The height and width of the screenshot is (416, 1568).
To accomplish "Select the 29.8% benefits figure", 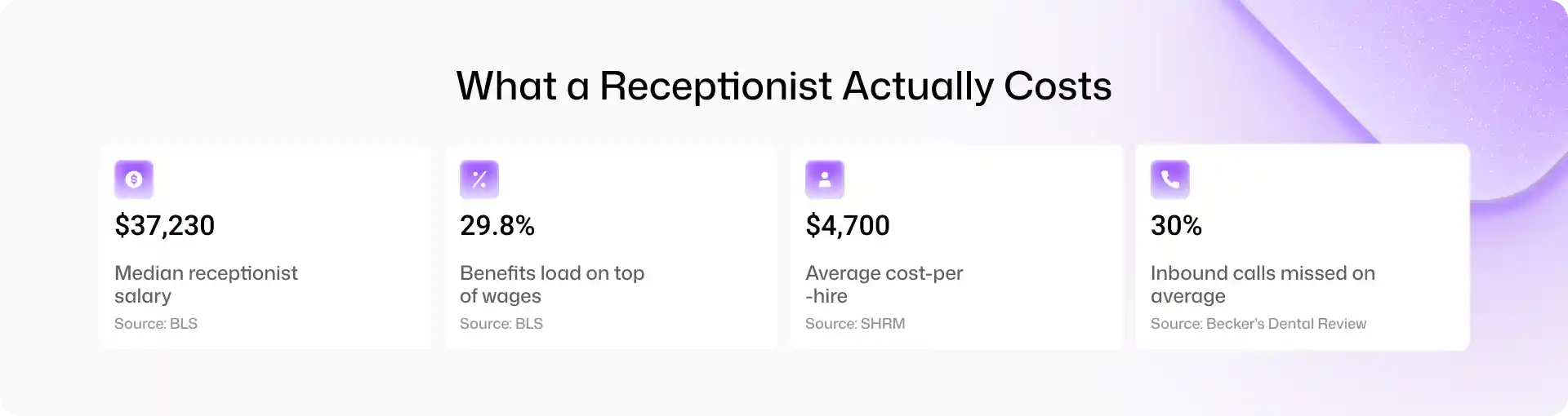I will (x=497, y=225).
